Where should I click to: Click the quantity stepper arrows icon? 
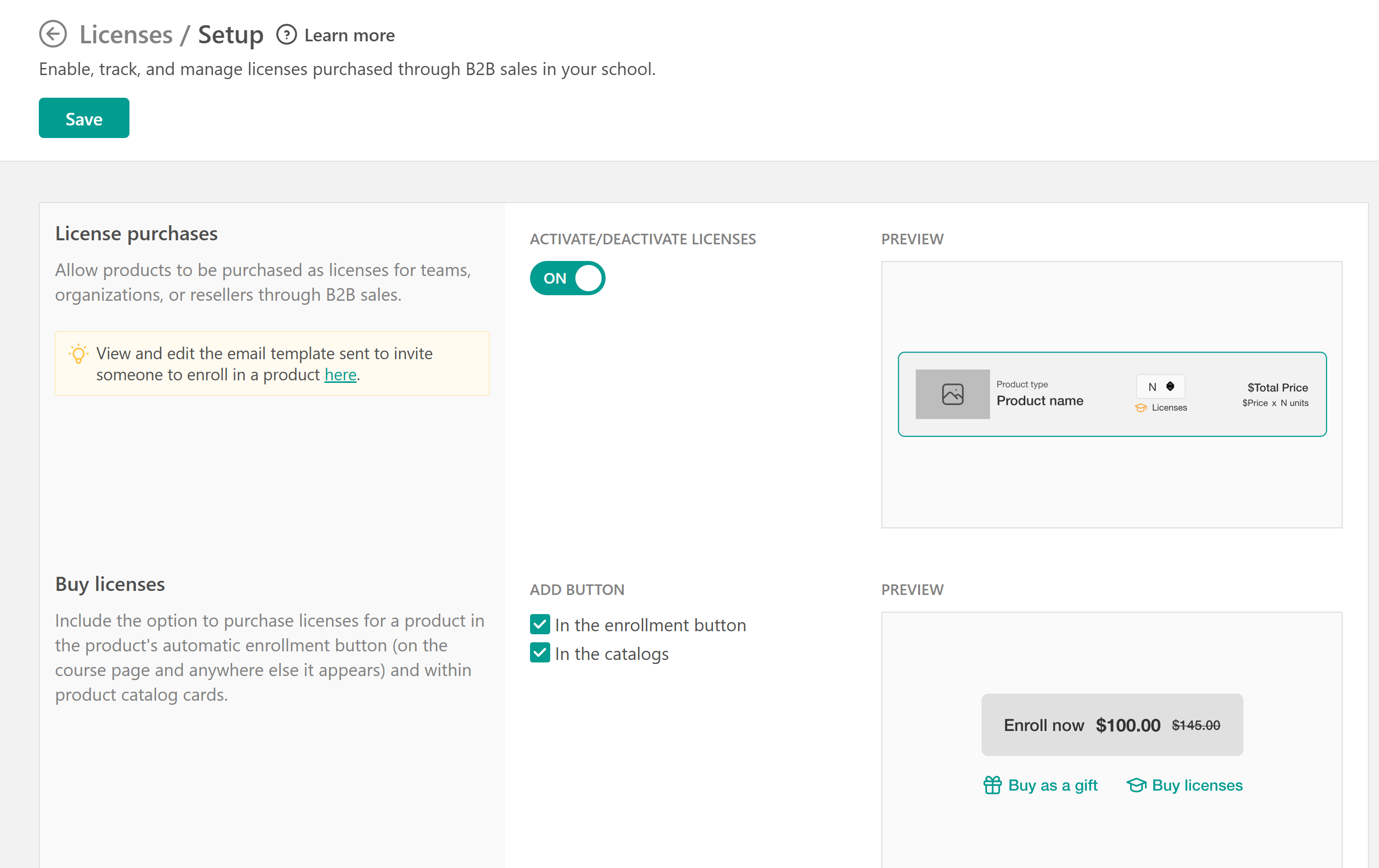click(1170, 386)
